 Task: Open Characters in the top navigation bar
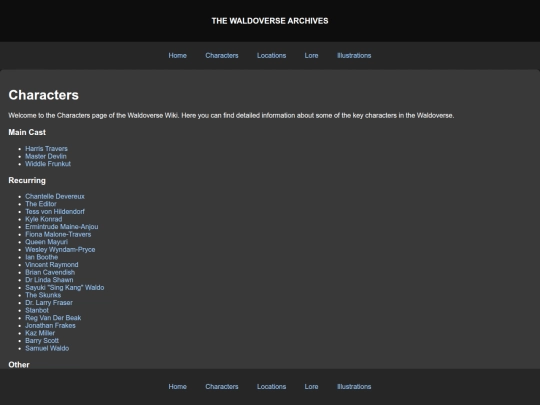tap(222, 55)
